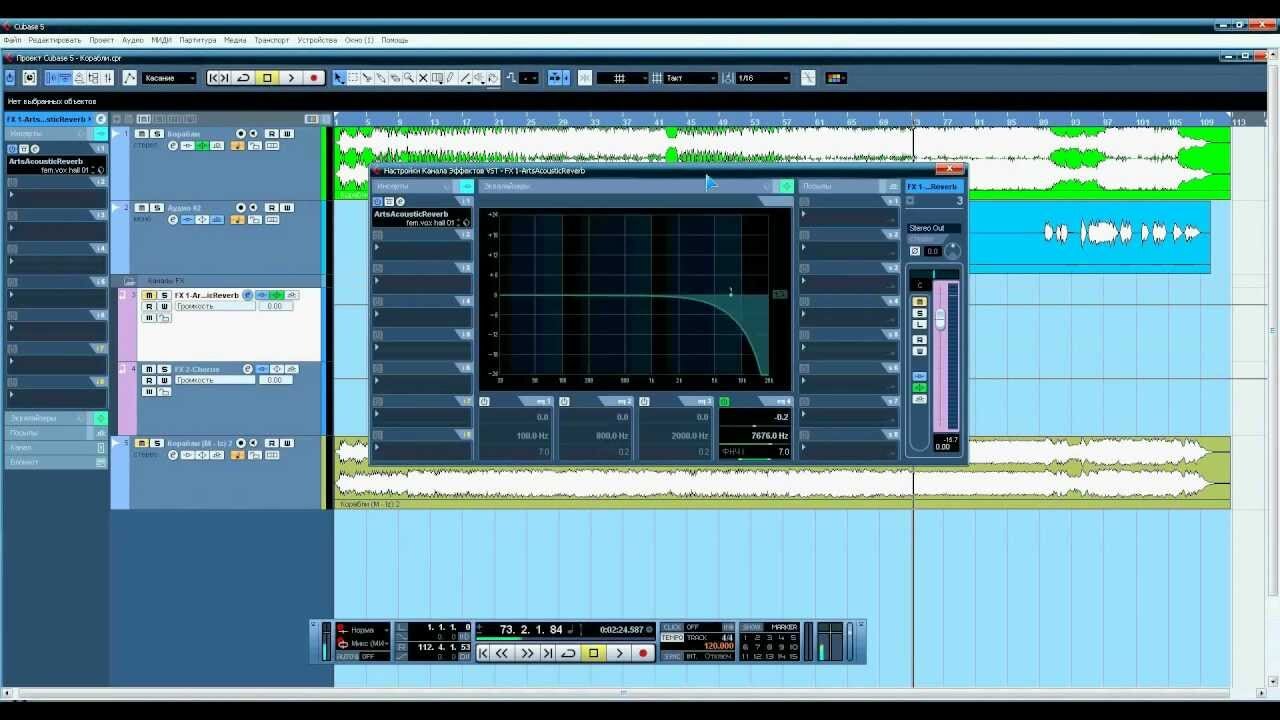Mute the FX 2-Chorus track
Image resolution: width=1280 pixels, height=720 pixels.
149,369
